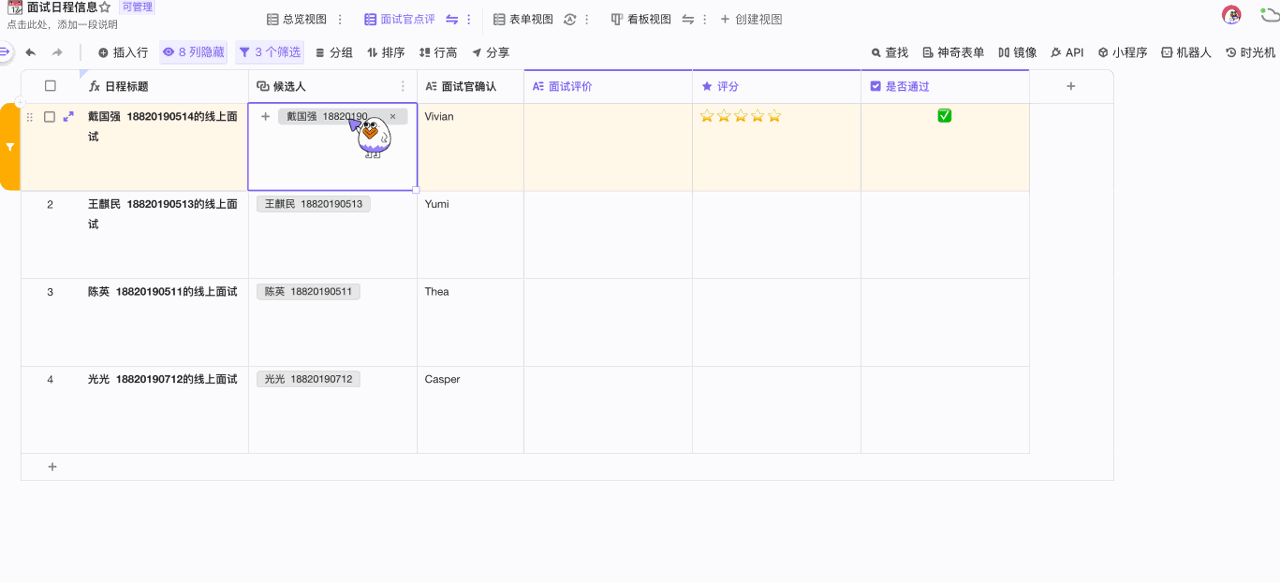Click the 插入行 button
This screenshot has height=582, width=1280.
tap(122, 53)
